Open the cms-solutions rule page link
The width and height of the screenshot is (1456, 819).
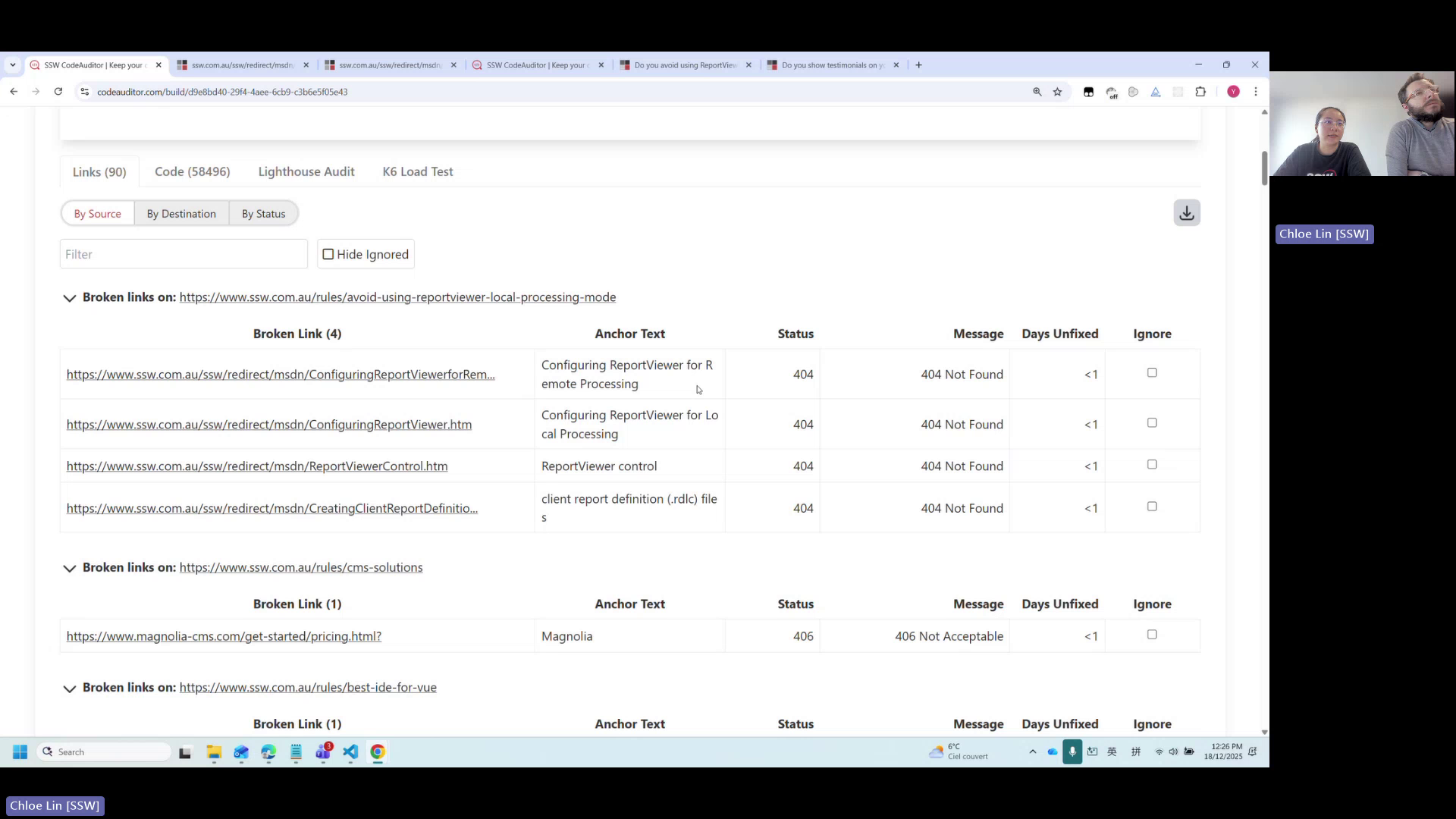coord(300,566)
